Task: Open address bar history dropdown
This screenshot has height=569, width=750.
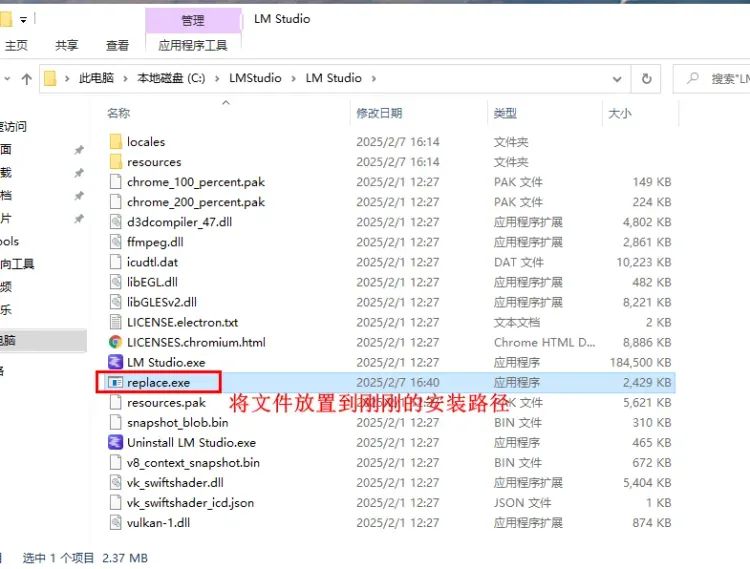Action: click(617, 79)
